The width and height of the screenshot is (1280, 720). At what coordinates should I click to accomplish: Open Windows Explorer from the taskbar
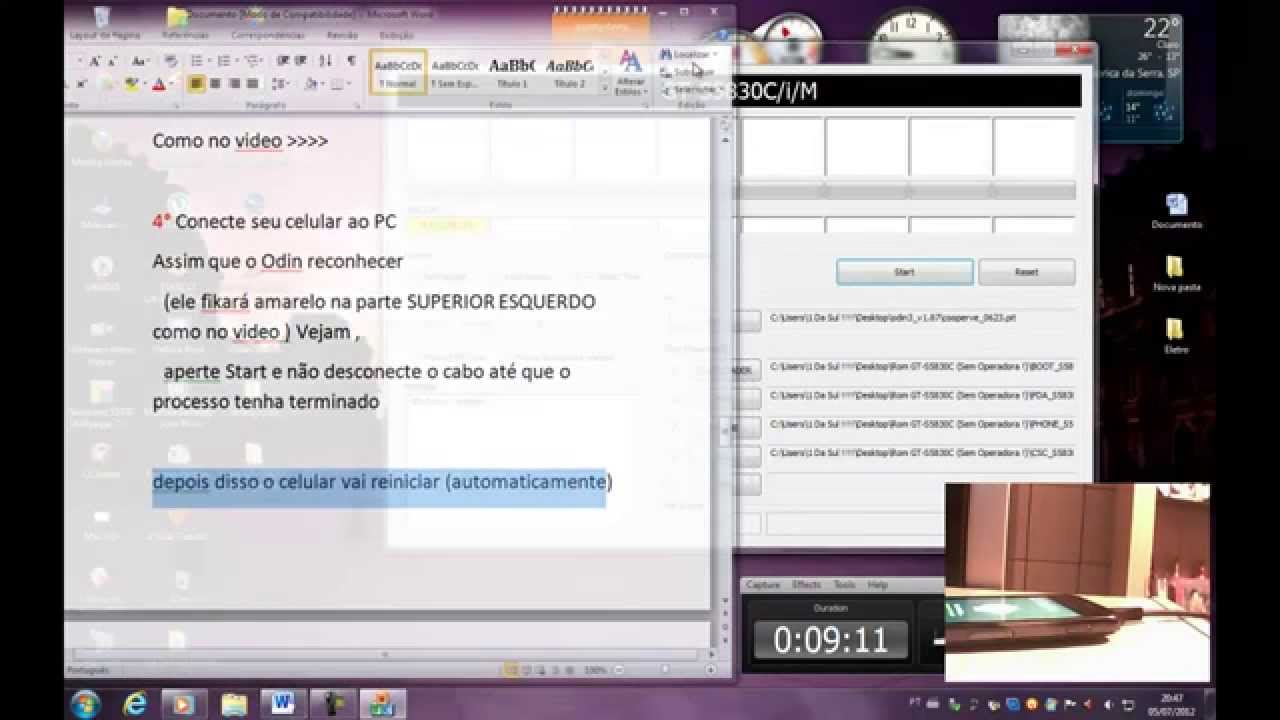tap(233, 703)
